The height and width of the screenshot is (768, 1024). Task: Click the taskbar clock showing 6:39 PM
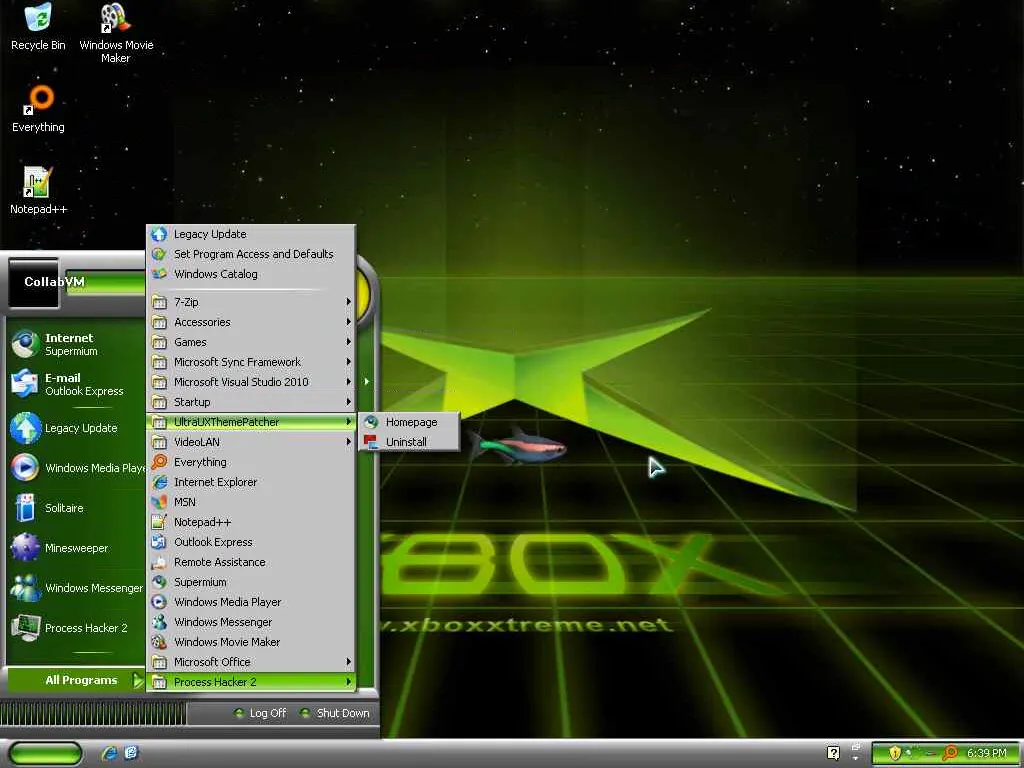987,753
